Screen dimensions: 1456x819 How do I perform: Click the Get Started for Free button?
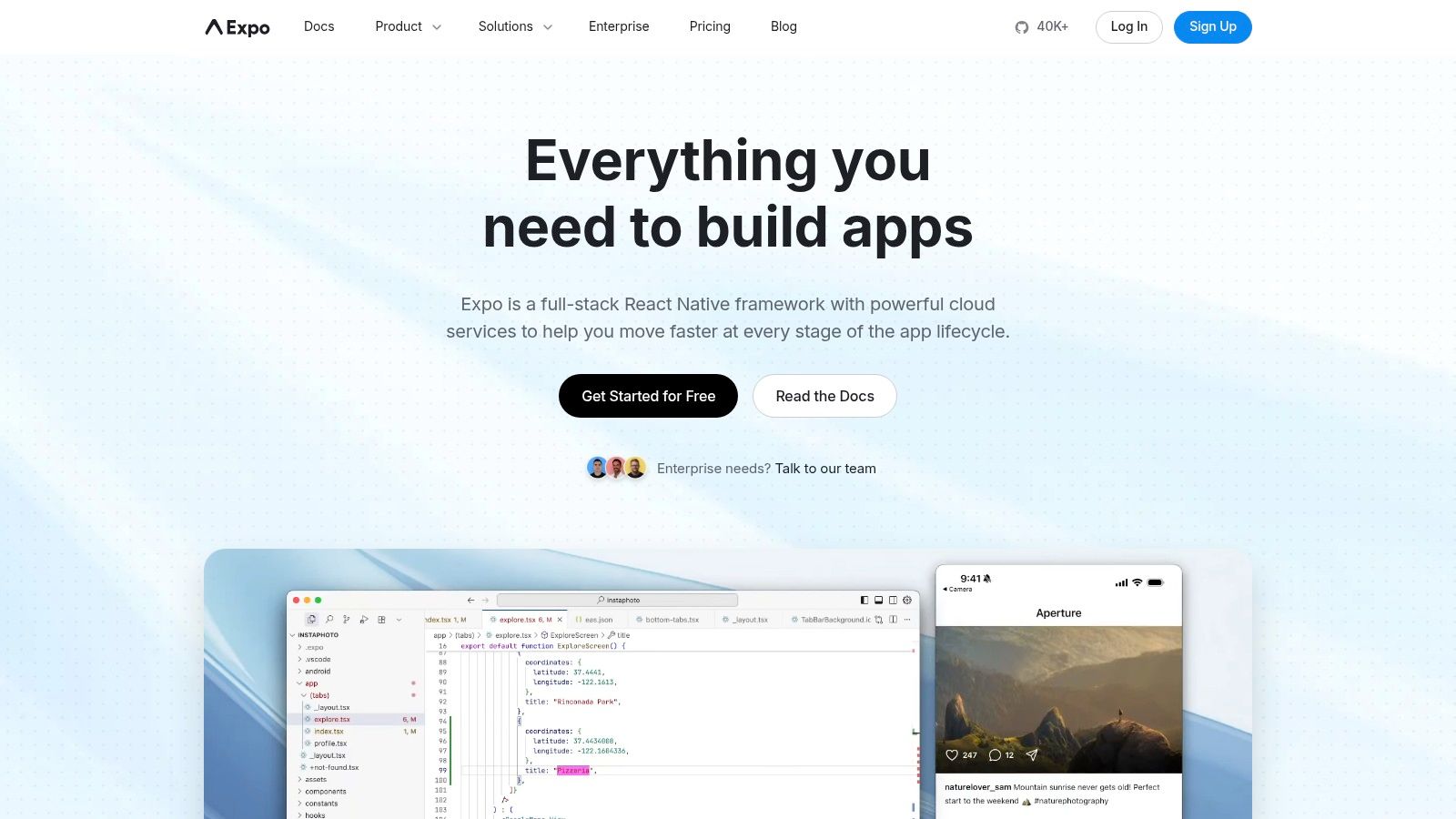click(x=648, y=396)
